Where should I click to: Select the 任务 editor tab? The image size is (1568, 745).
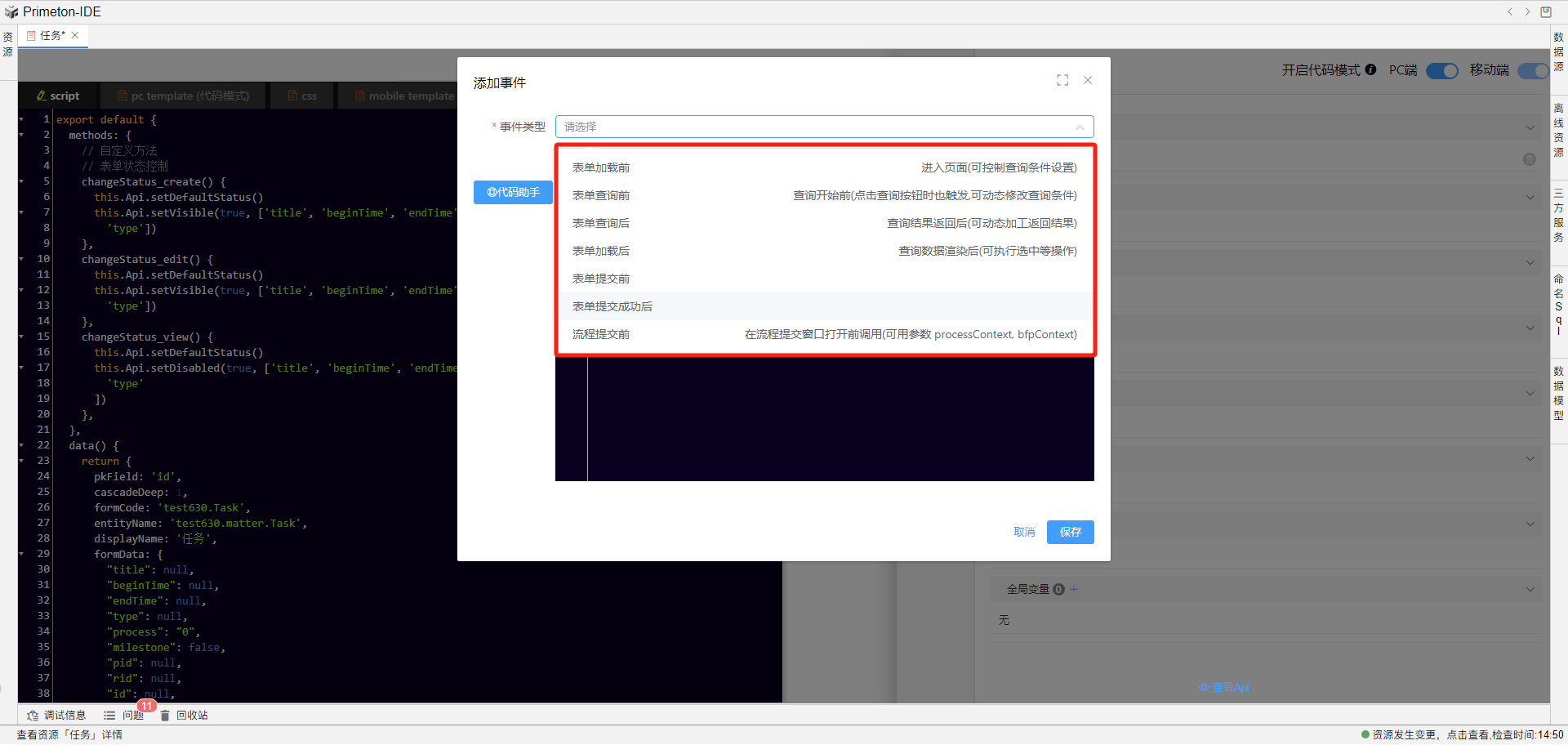tap(52, 36)
